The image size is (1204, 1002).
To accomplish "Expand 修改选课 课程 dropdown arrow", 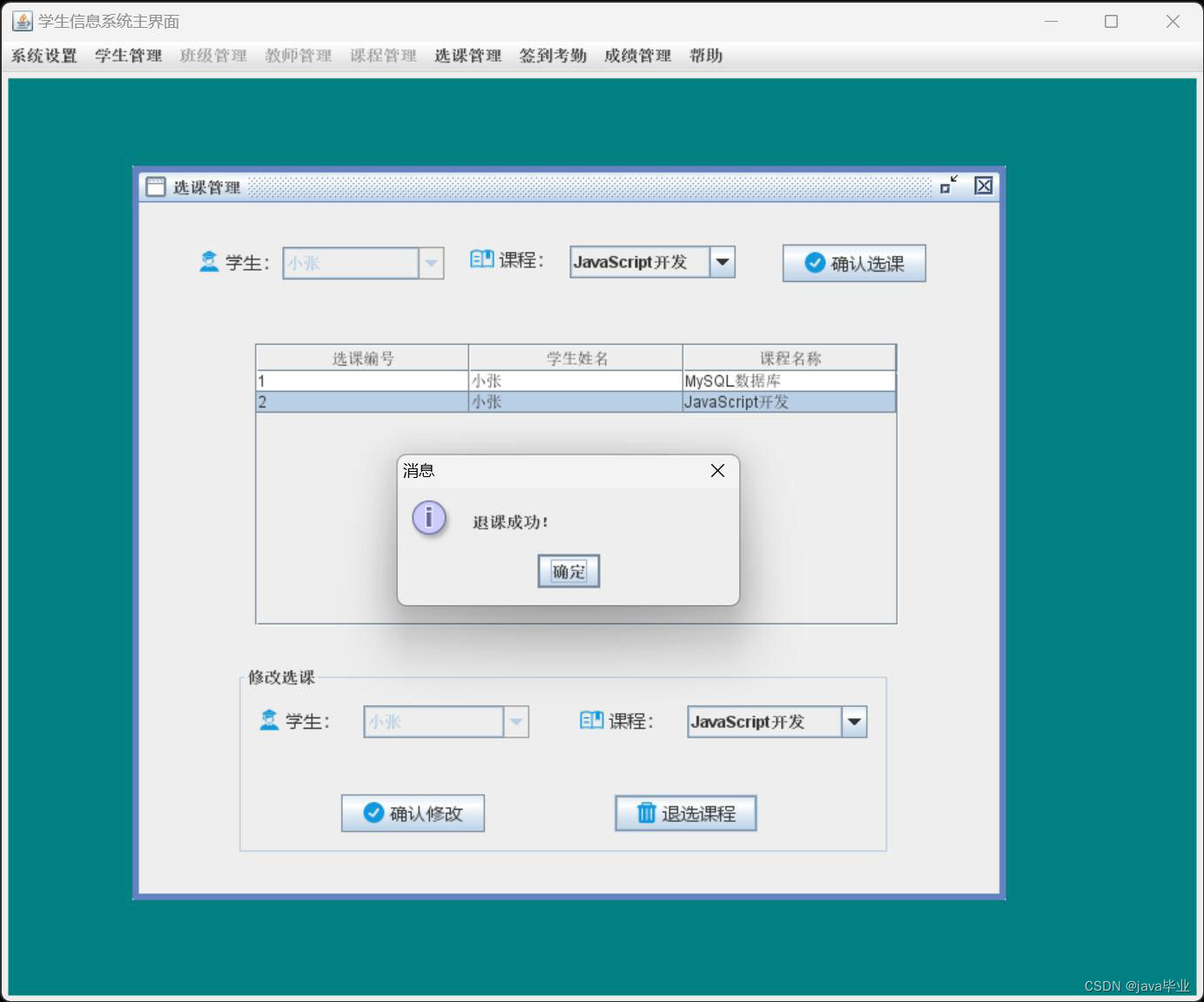I will pos(854,722).
